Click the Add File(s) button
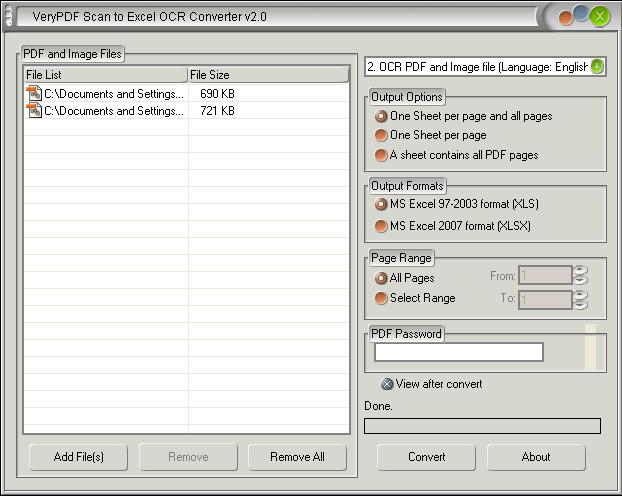The height and width of the screenshot is (496, 622). (x=79, y=457)
